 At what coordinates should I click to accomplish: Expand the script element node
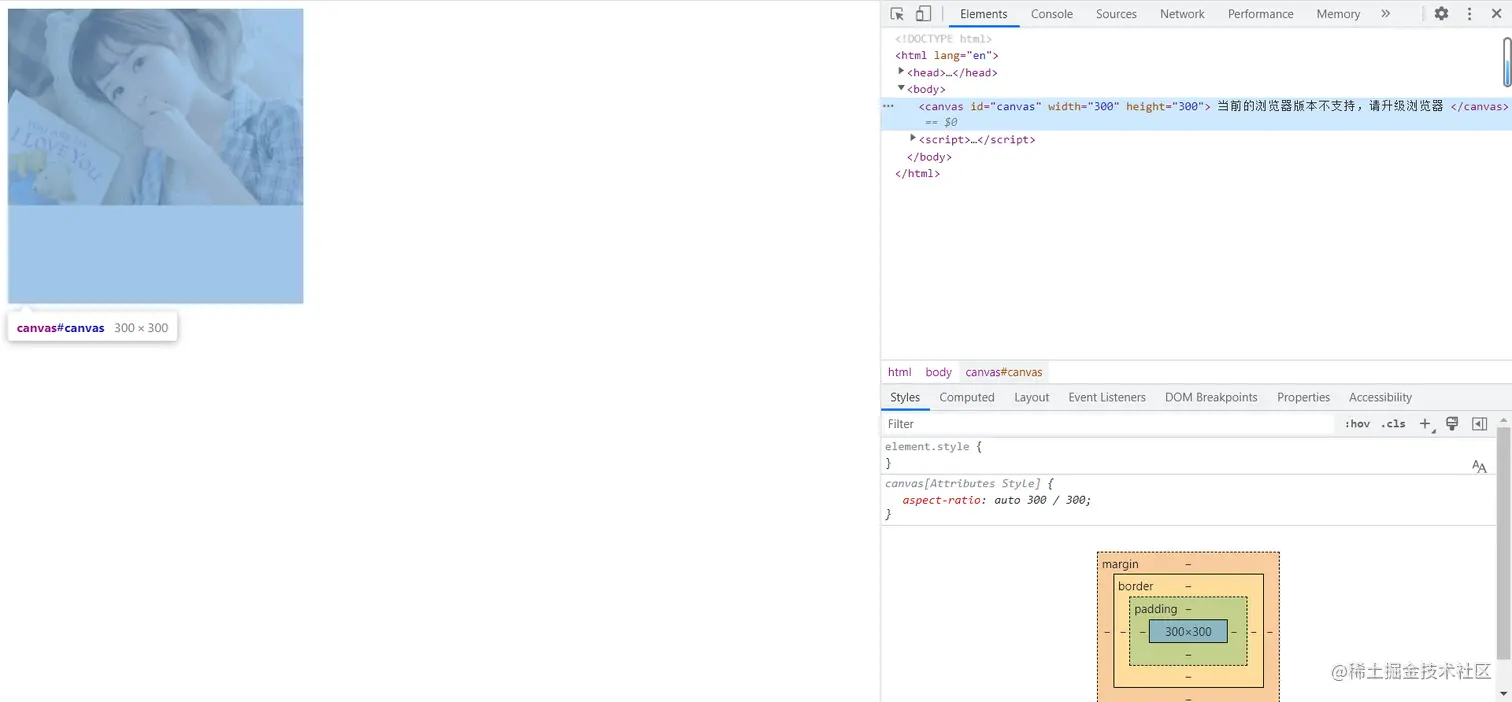pyautogui.click(x=913, y=139)
